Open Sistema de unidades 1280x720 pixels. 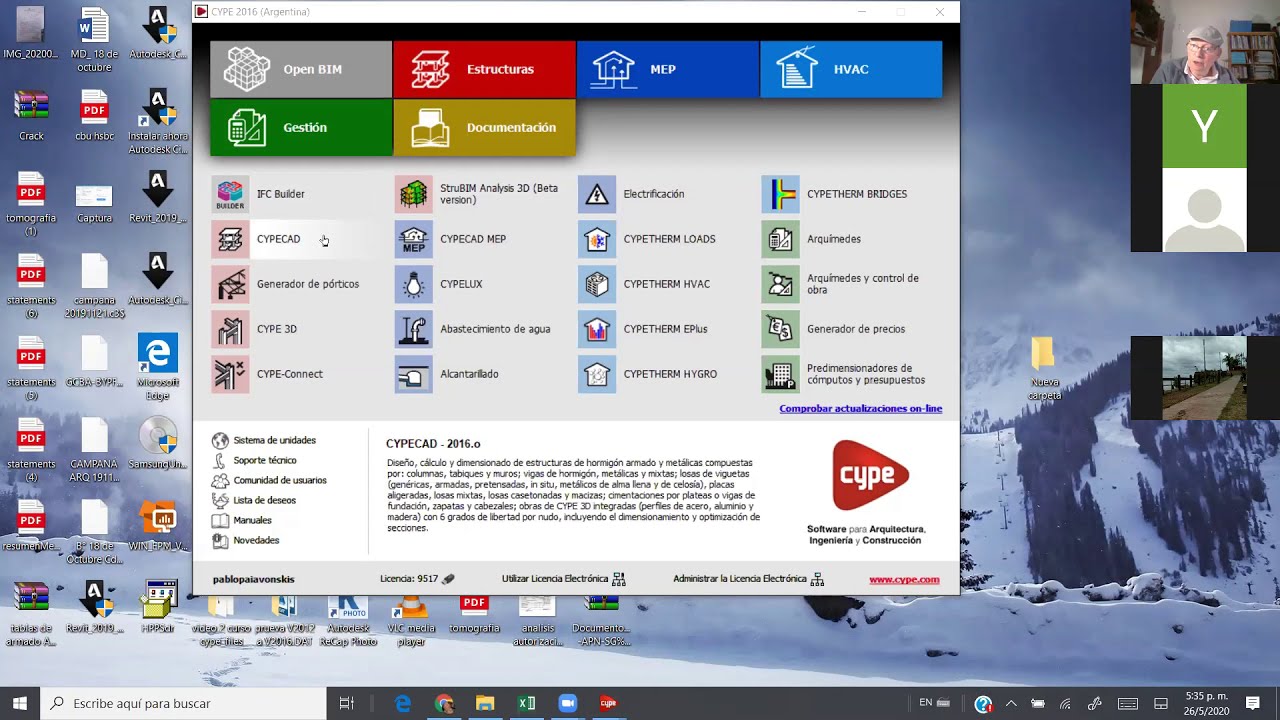coord(264,440)
